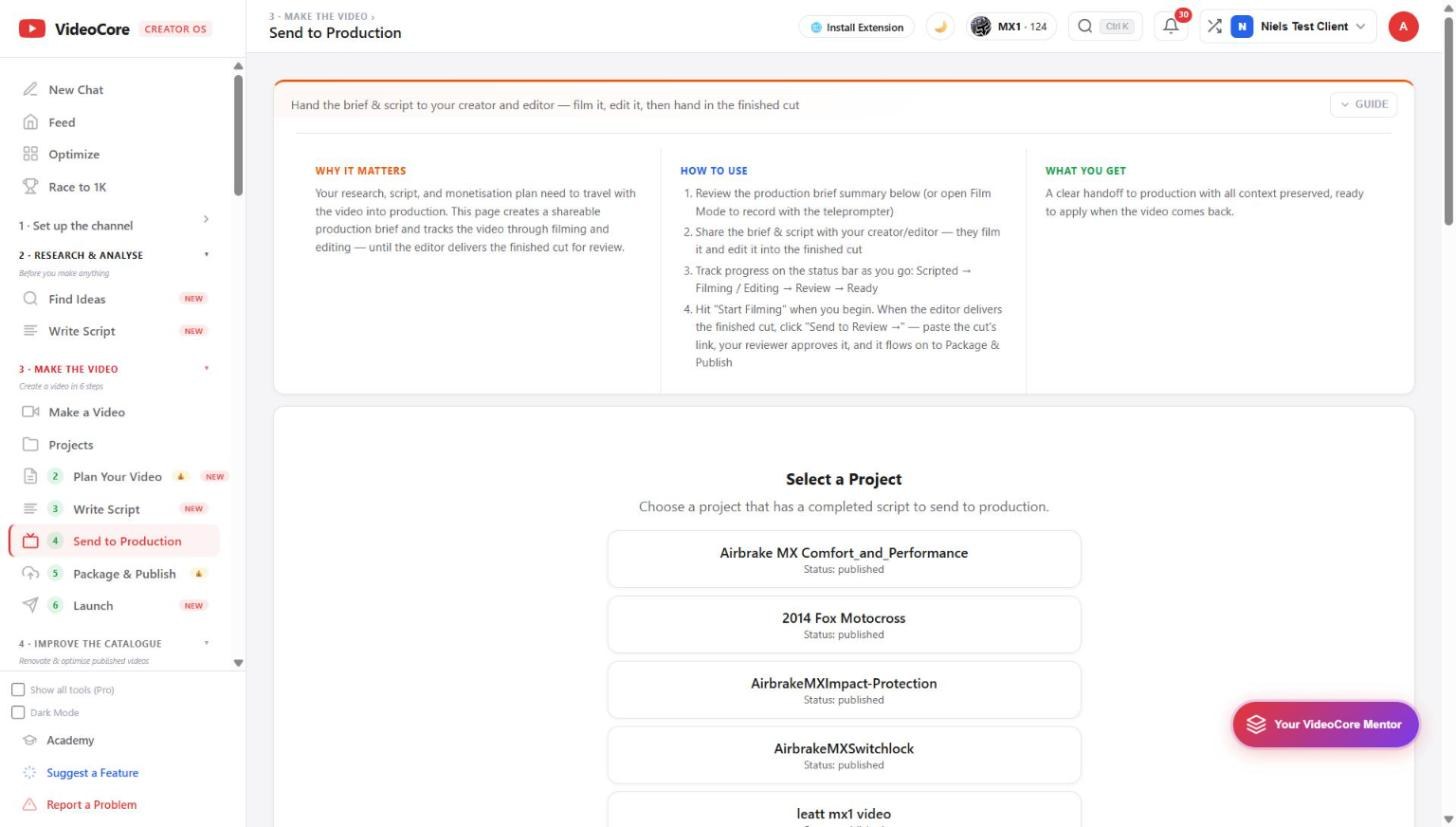Viewport: 1456px width, 827px height.
Task: Open Your VideoCore Mentor
Action: [x=1325, y=724]
